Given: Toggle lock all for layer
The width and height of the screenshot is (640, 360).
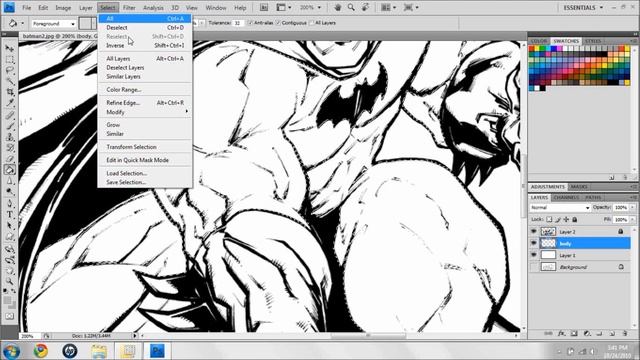Looking at the screenshot, I should click(x=575, y=220).
